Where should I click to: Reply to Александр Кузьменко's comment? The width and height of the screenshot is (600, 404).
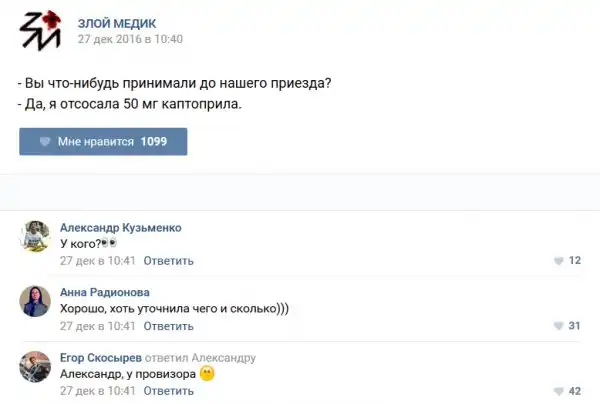168,261
